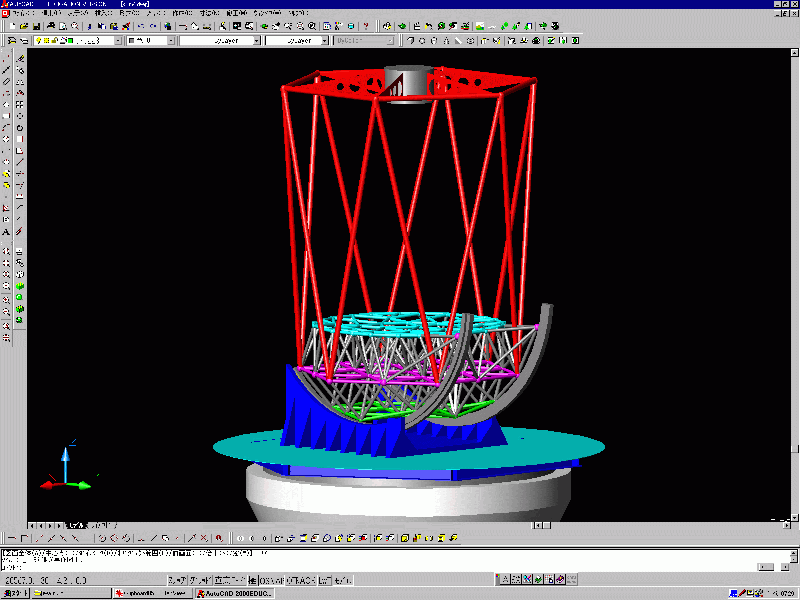Click the Zoom Previous magnifier icon

pos(312,26)
